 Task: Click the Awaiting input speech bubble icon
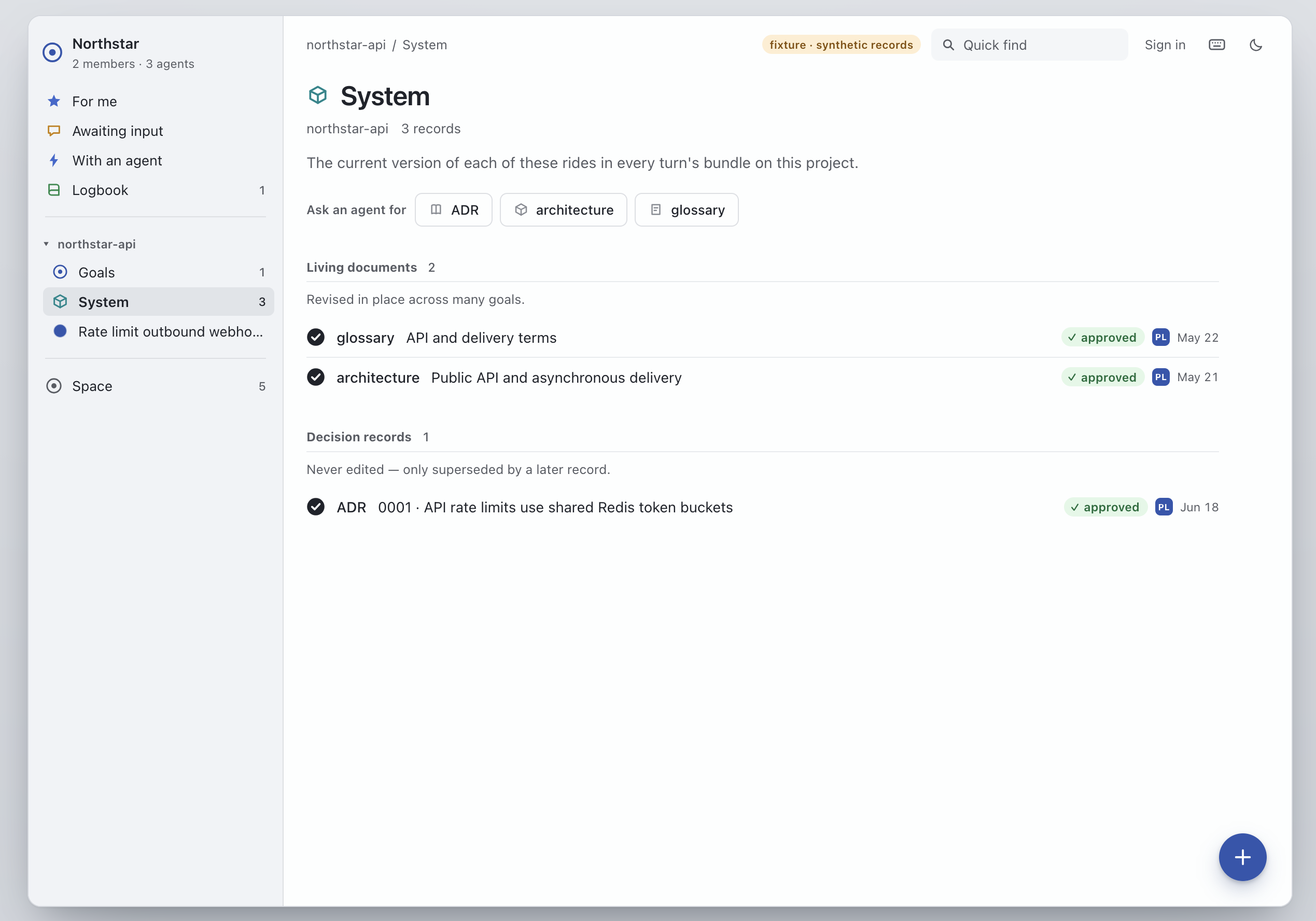[x=54, y=131]
